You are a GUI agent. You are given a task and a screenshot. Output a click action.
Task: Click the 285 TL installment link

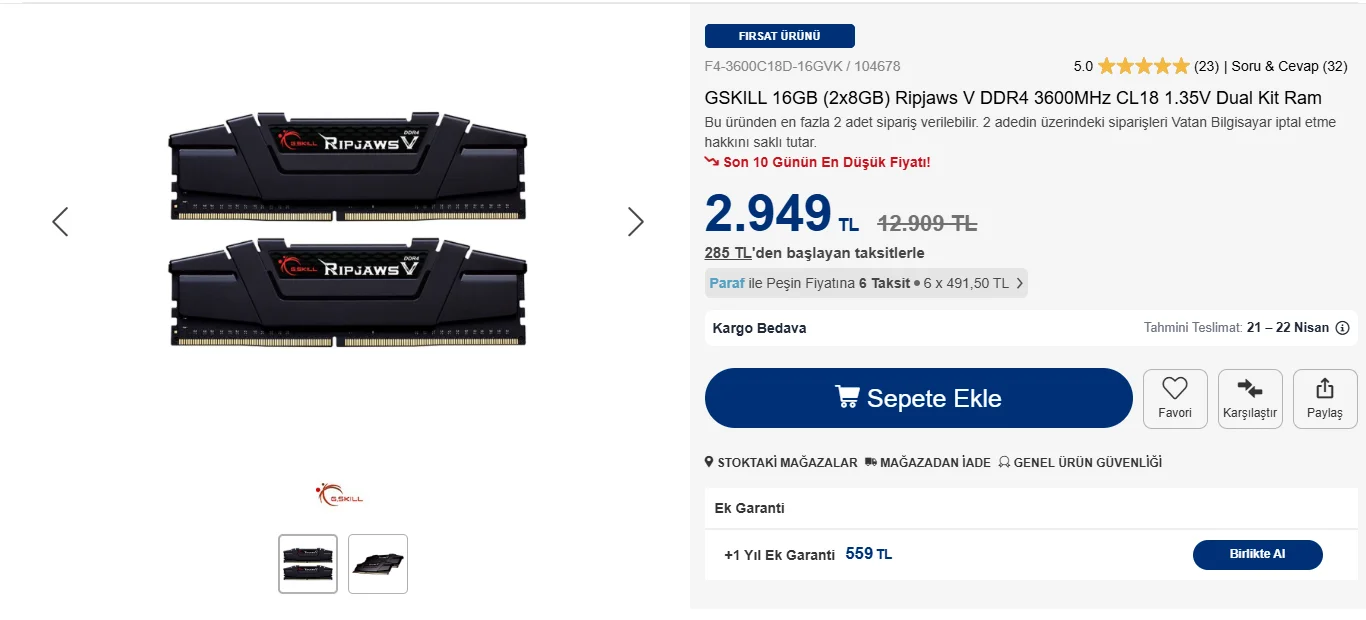pyautogui.click(x=728, y=253)
